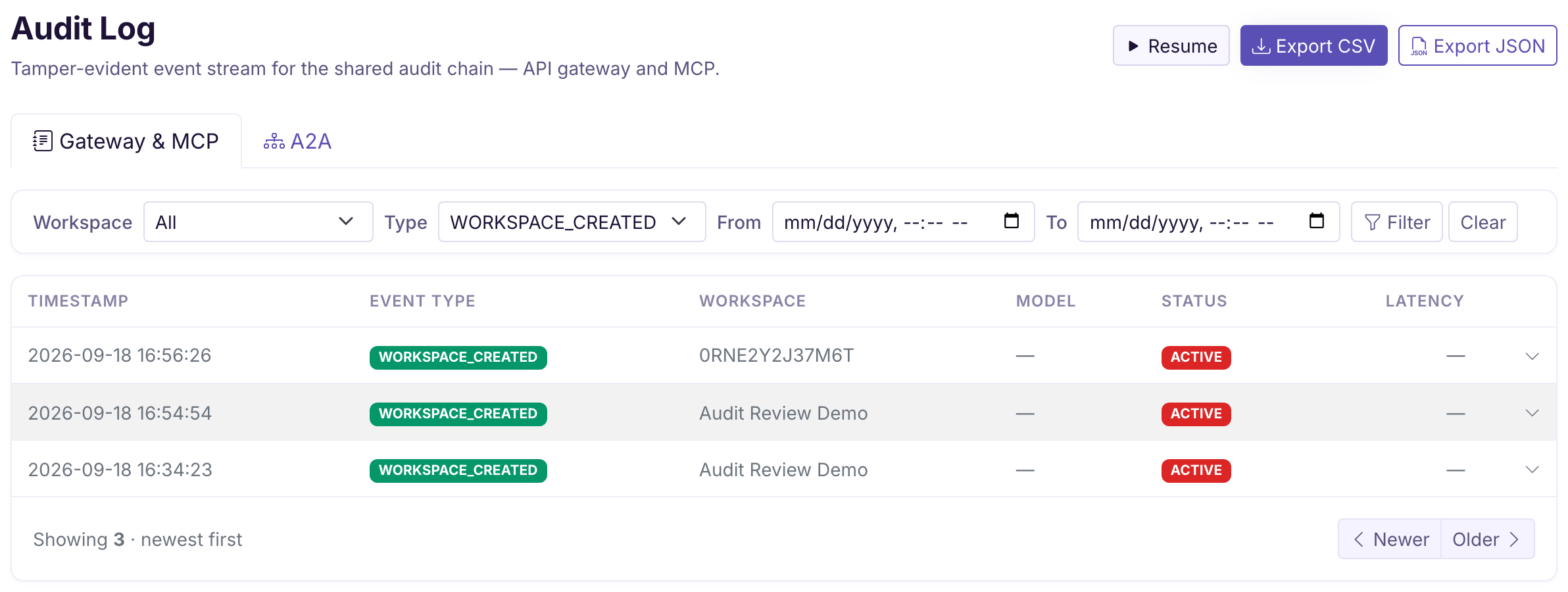This screenshot has width=1568, height=592.
Task: Click the EVENT TYPE column header
Action: [x=422, y=301]
